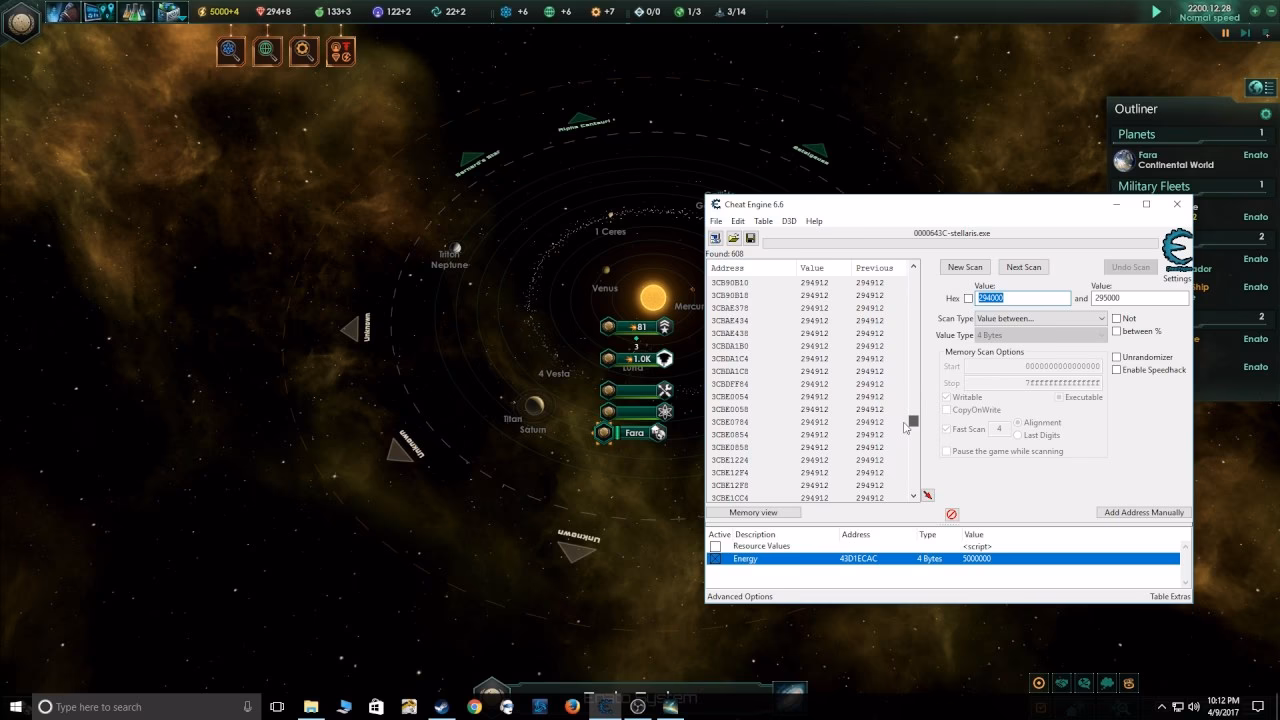Click the physics research +6 atom icon
Screen dimensions: 1280x720
pos(506,12)
